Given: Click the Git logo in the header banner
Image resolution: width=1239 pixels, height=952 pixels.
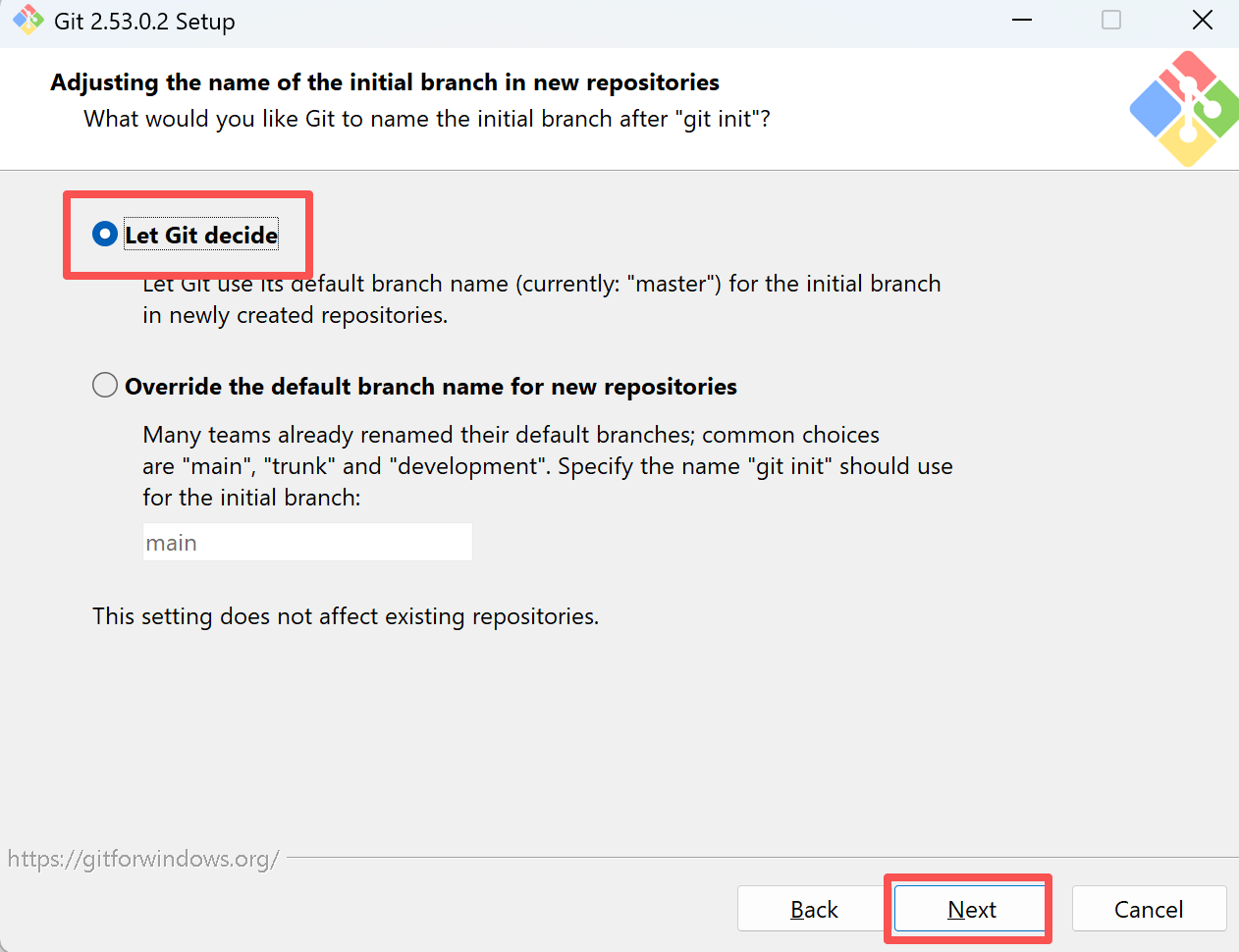Looking at the screenshot, I should click(1184, 109).
